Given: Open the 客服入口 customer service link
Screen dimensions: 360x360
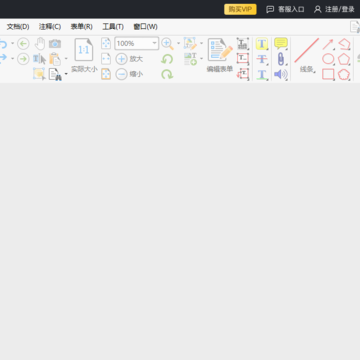Looking at the screenshot, I should (285, 9).
